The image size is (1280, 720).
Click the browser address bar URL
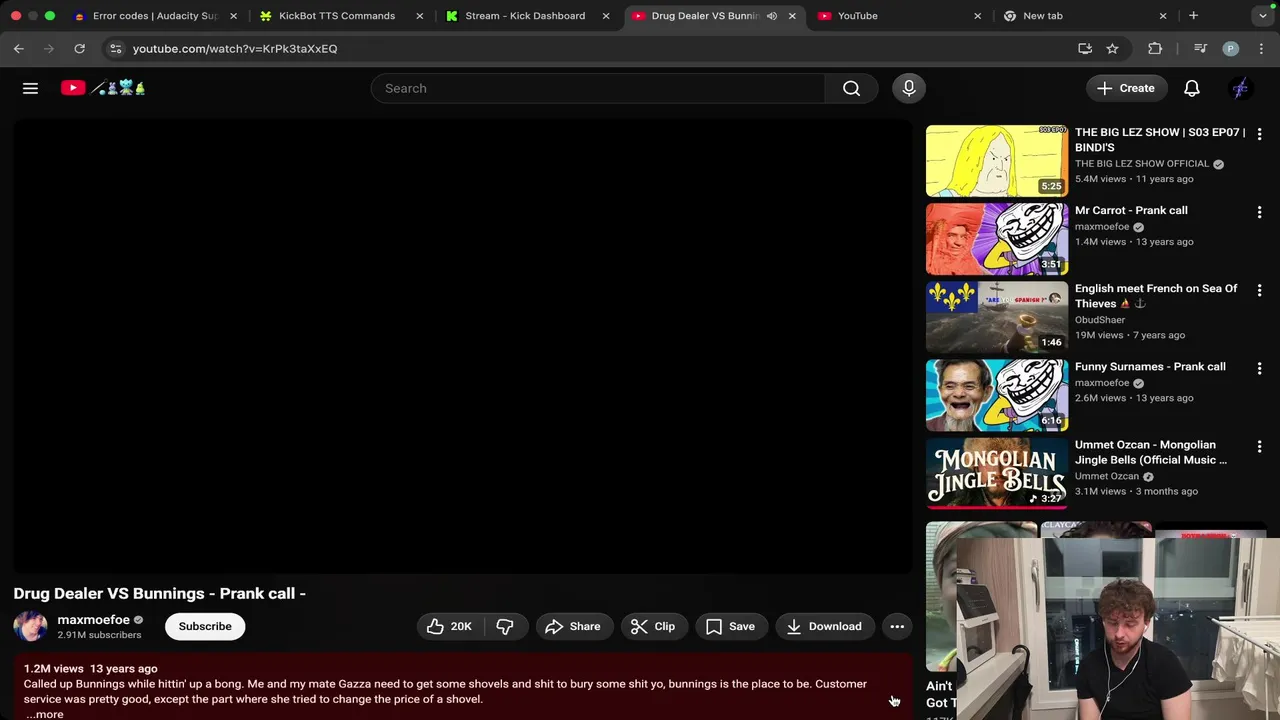click(235, 48)
